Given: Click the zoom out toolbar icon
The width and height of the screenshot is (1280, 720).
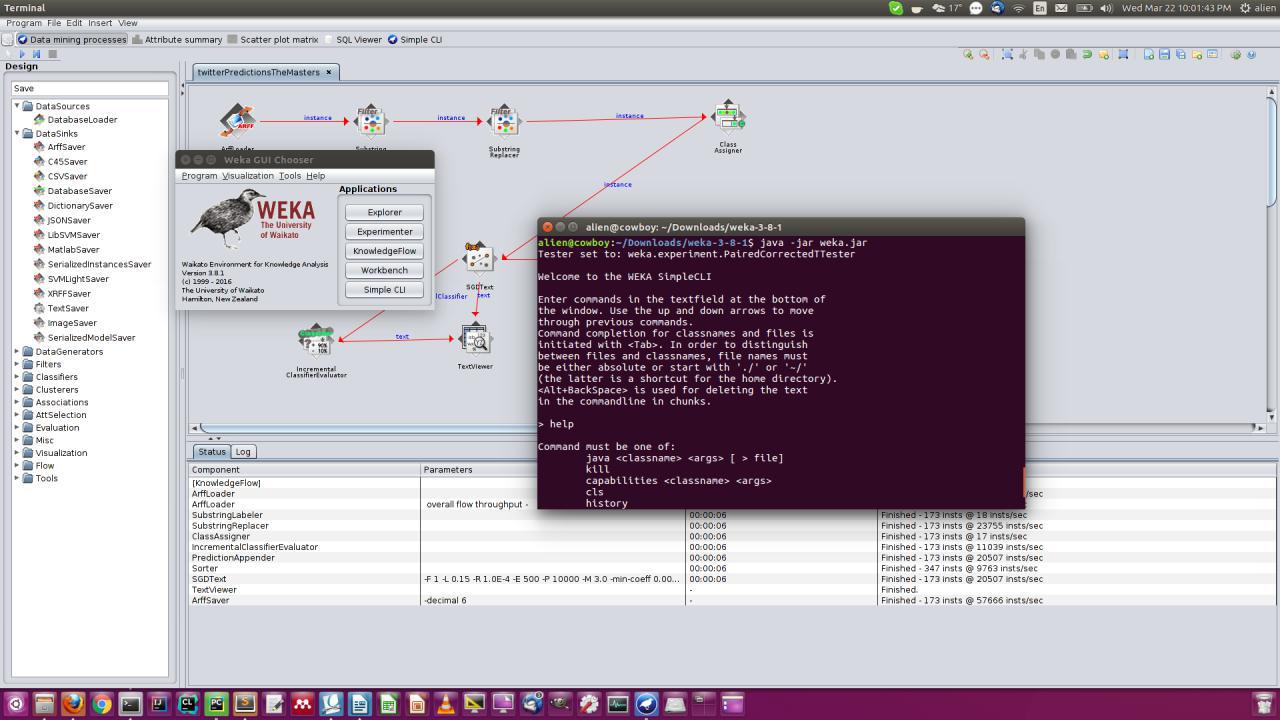Looking at the screenshot, I should 984,54.
